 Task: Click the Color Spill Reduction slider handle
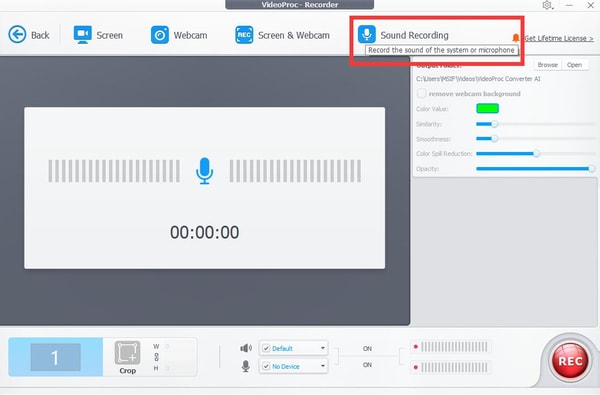pos(536,153)
